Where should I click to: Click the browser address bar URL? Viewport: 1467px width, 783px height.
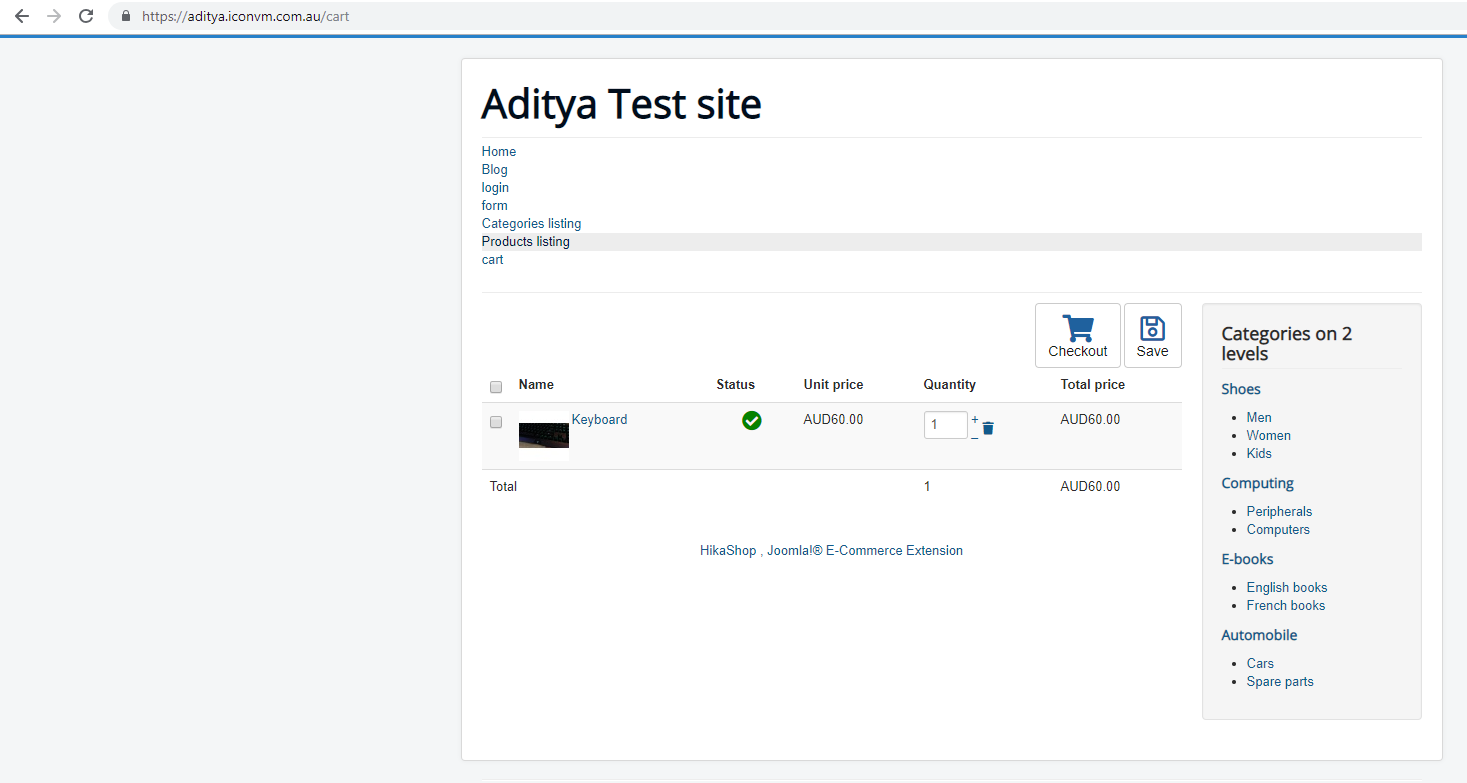pyautogui.click(x=245, y=16)
